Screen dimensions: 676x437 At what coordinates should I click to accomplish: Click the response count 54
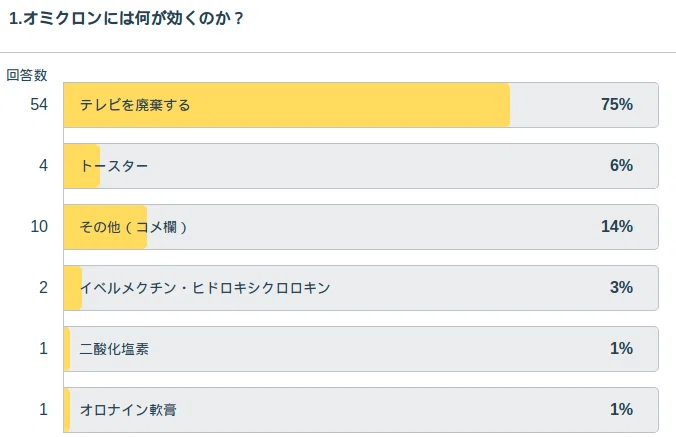click(39, 104)
